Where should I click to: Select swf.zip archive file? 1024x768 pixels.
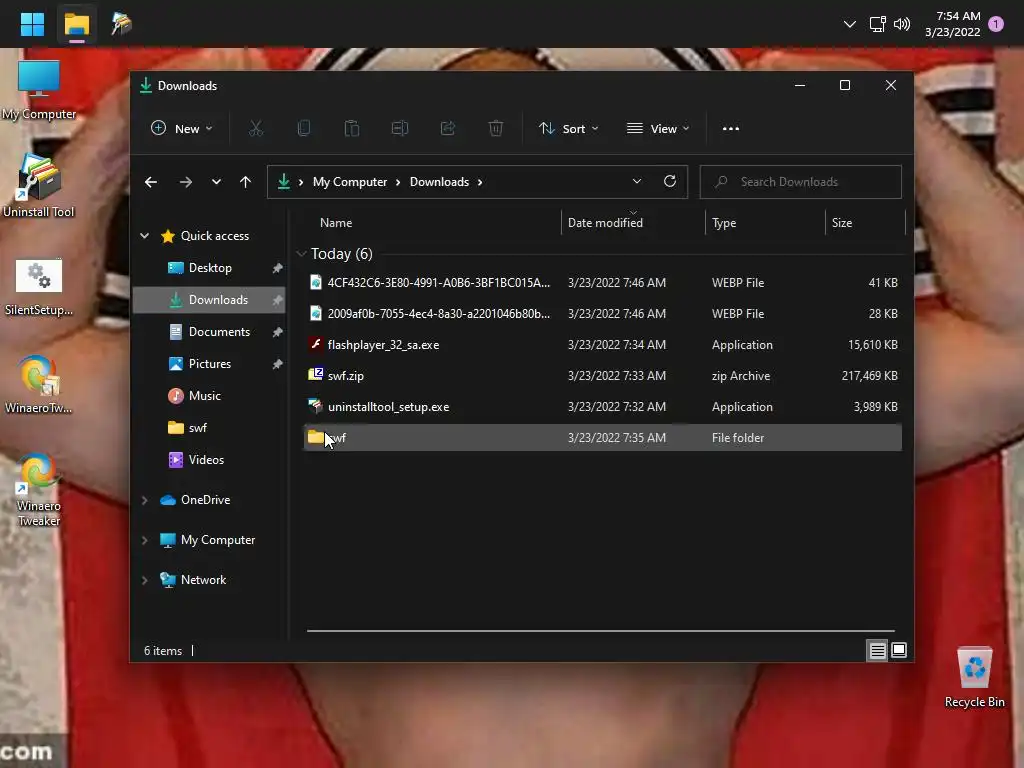[603, 376]
